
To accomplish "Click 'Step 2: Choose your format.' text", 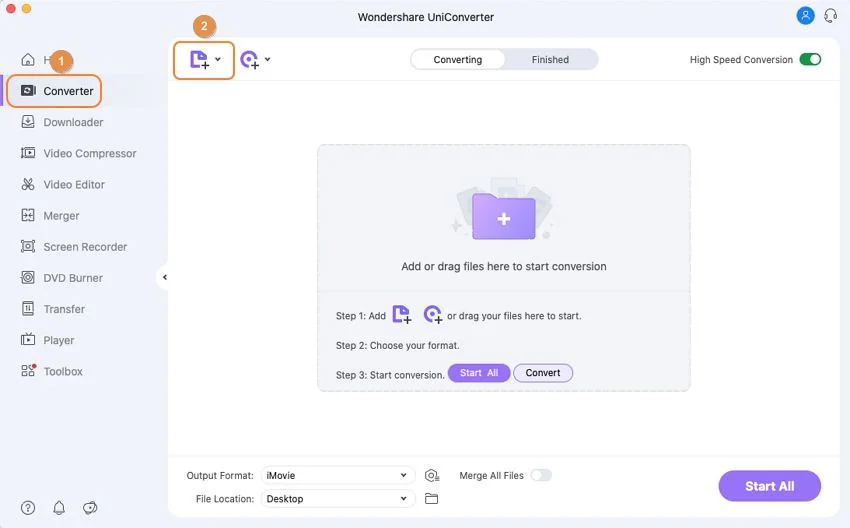I will tap(397, 345).
